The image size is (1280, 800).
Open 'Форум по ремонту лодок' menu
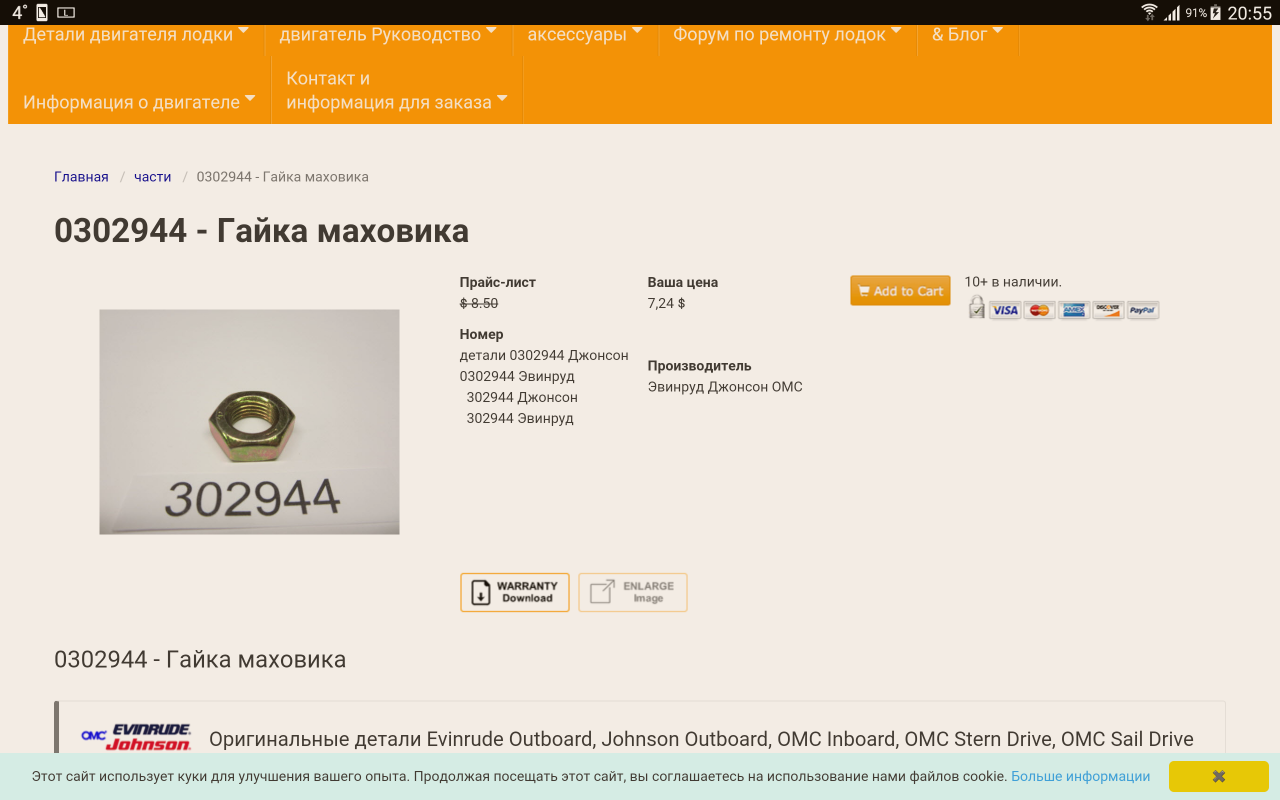coord(787,35)
